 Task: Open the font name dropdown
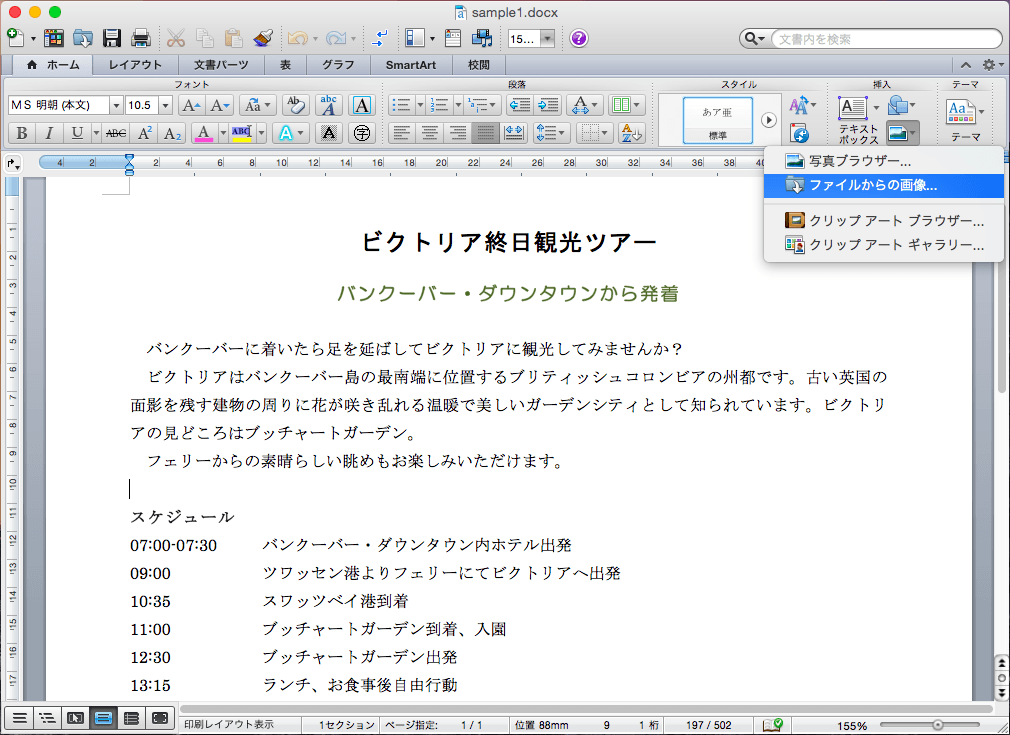(116, 105)
